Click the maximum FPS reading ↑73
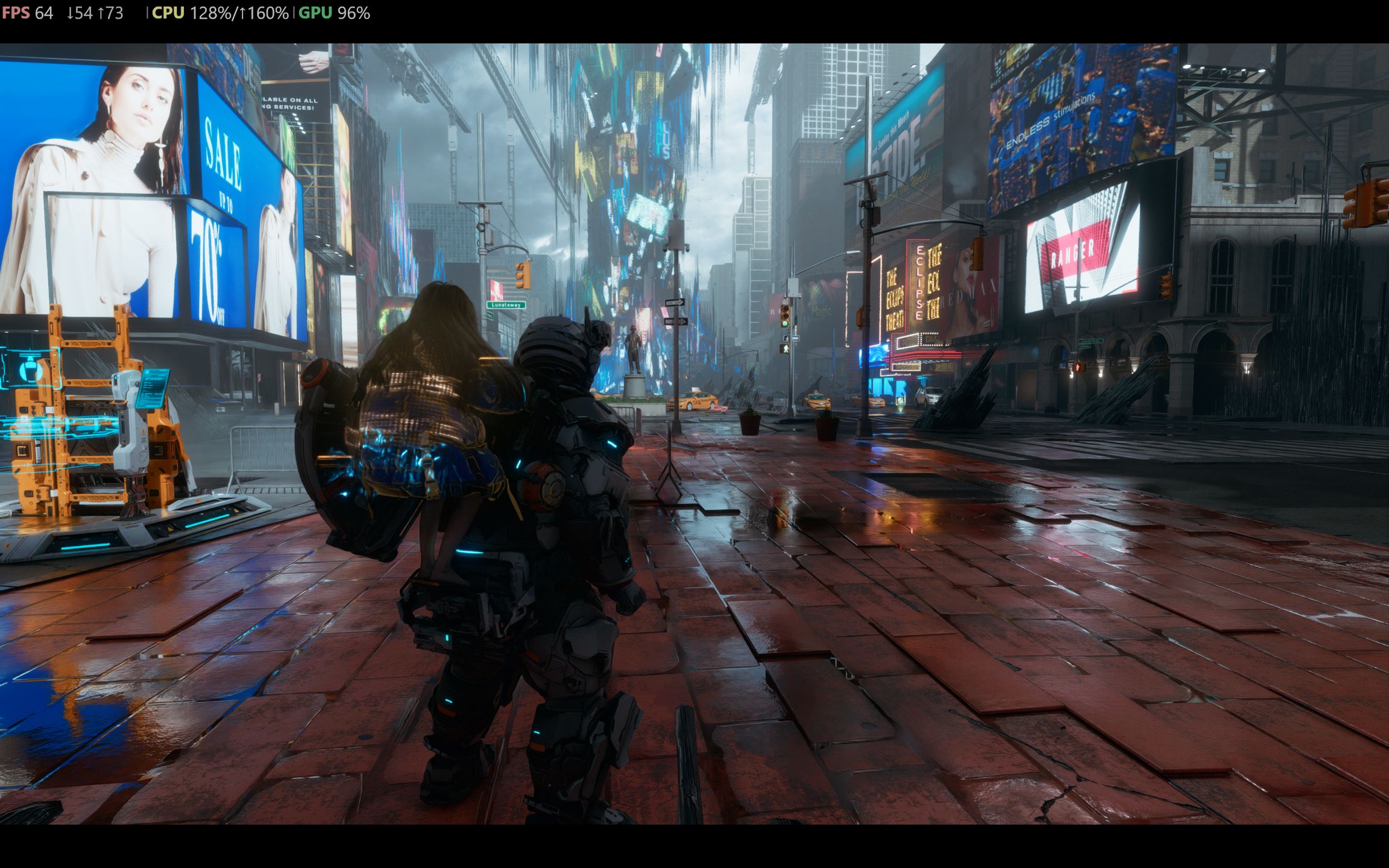 coord(110,13)
